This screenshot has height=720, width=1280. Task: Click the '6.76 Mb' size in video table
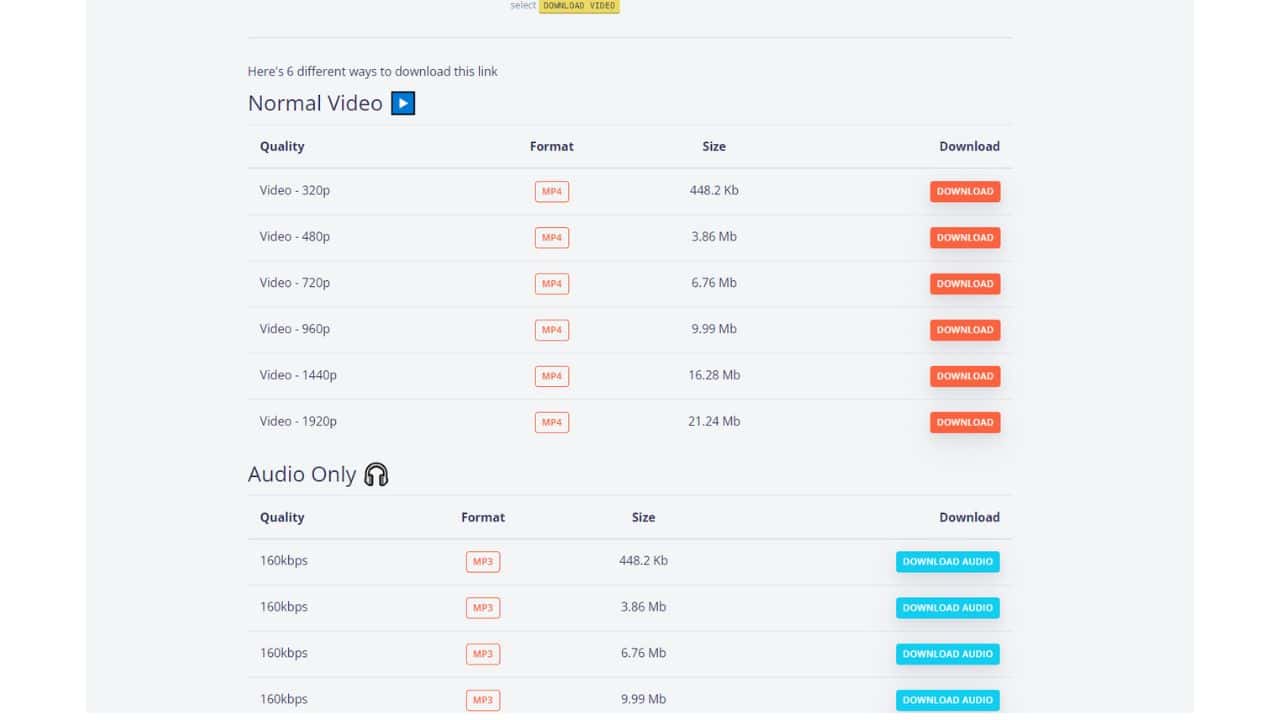pyautogui.click(x=714, y=282)
